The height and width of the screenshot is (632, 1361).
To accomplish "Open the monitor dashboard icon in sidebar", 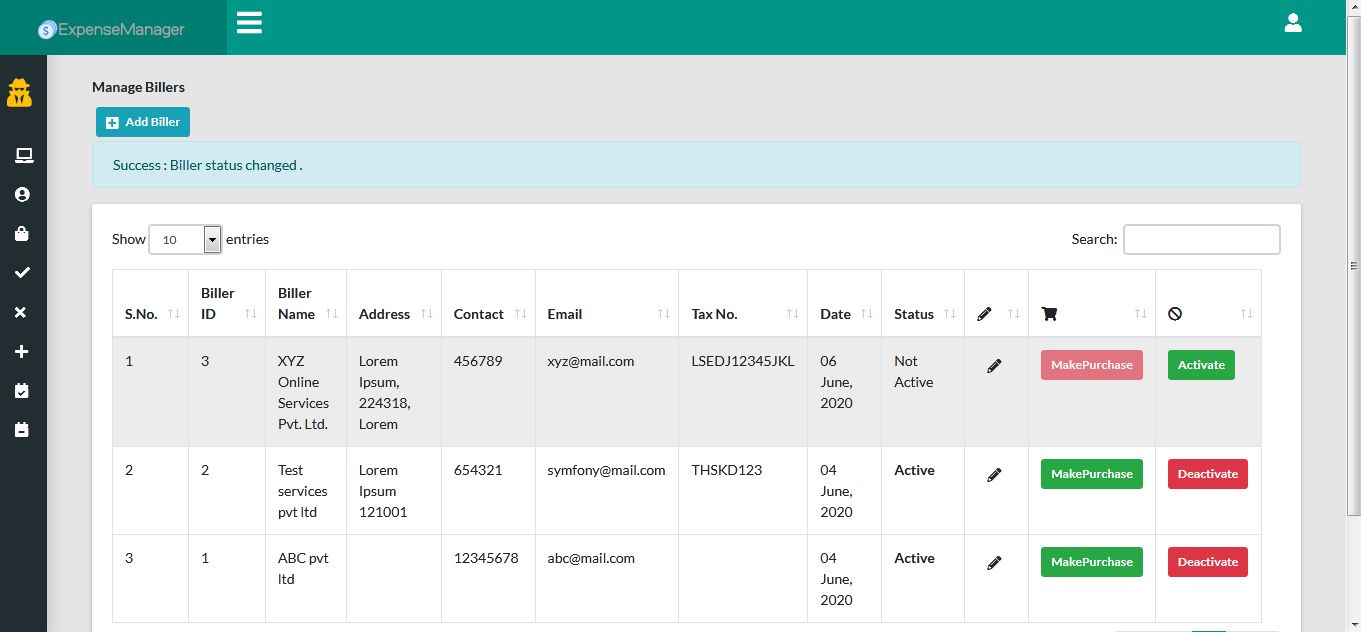I will click(22, 155).
